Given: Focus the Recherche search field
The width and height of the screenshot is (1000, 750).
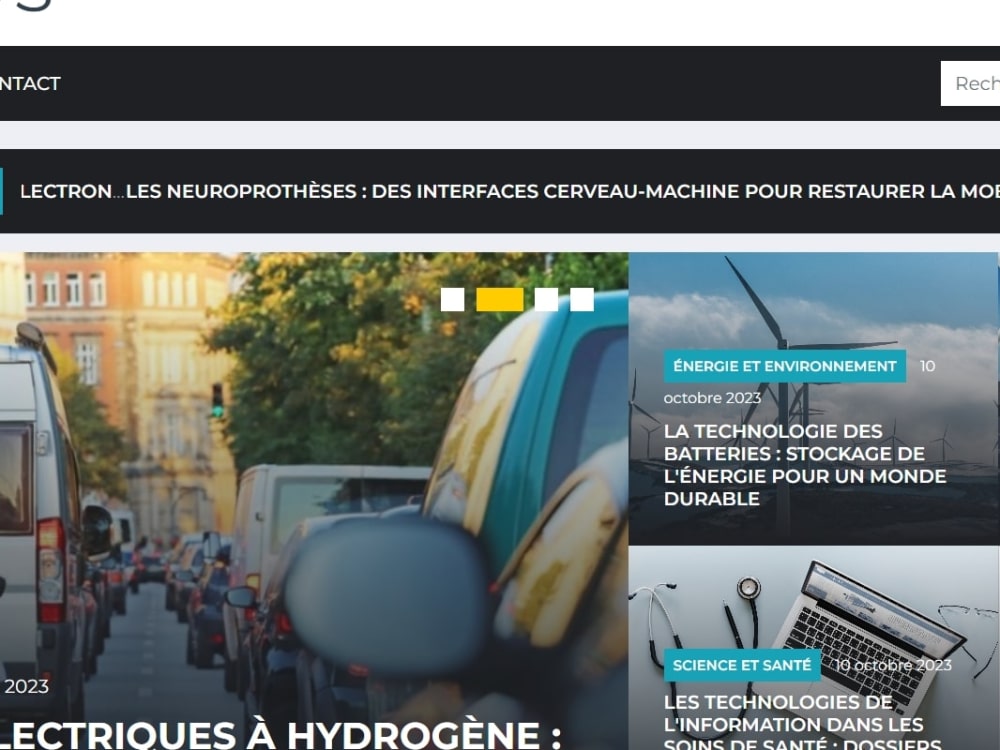Looking at the screenshot, I should (970, 84).
